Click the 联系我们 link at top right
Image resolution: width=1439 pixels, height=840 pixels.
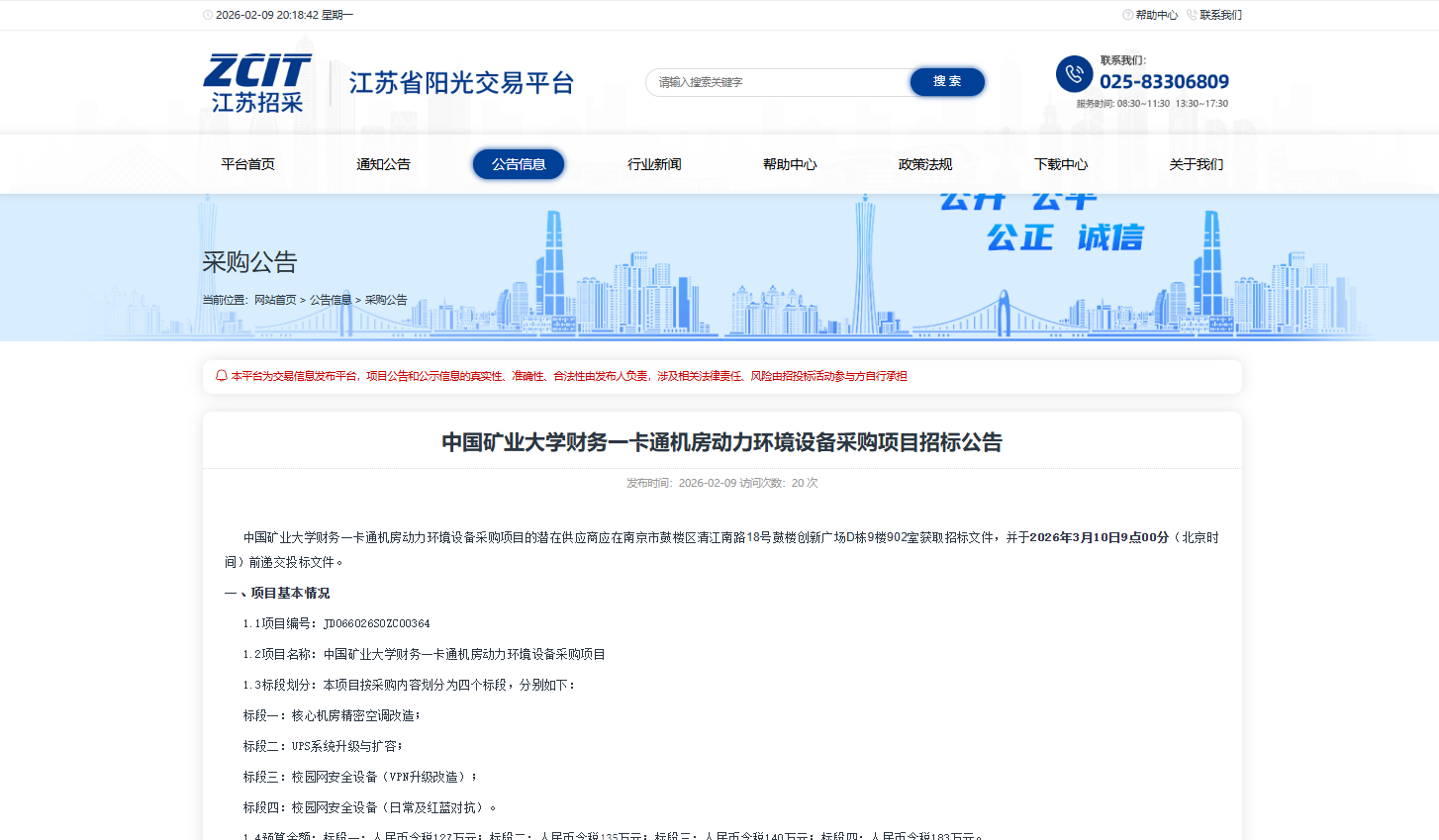pos(1220,15)
